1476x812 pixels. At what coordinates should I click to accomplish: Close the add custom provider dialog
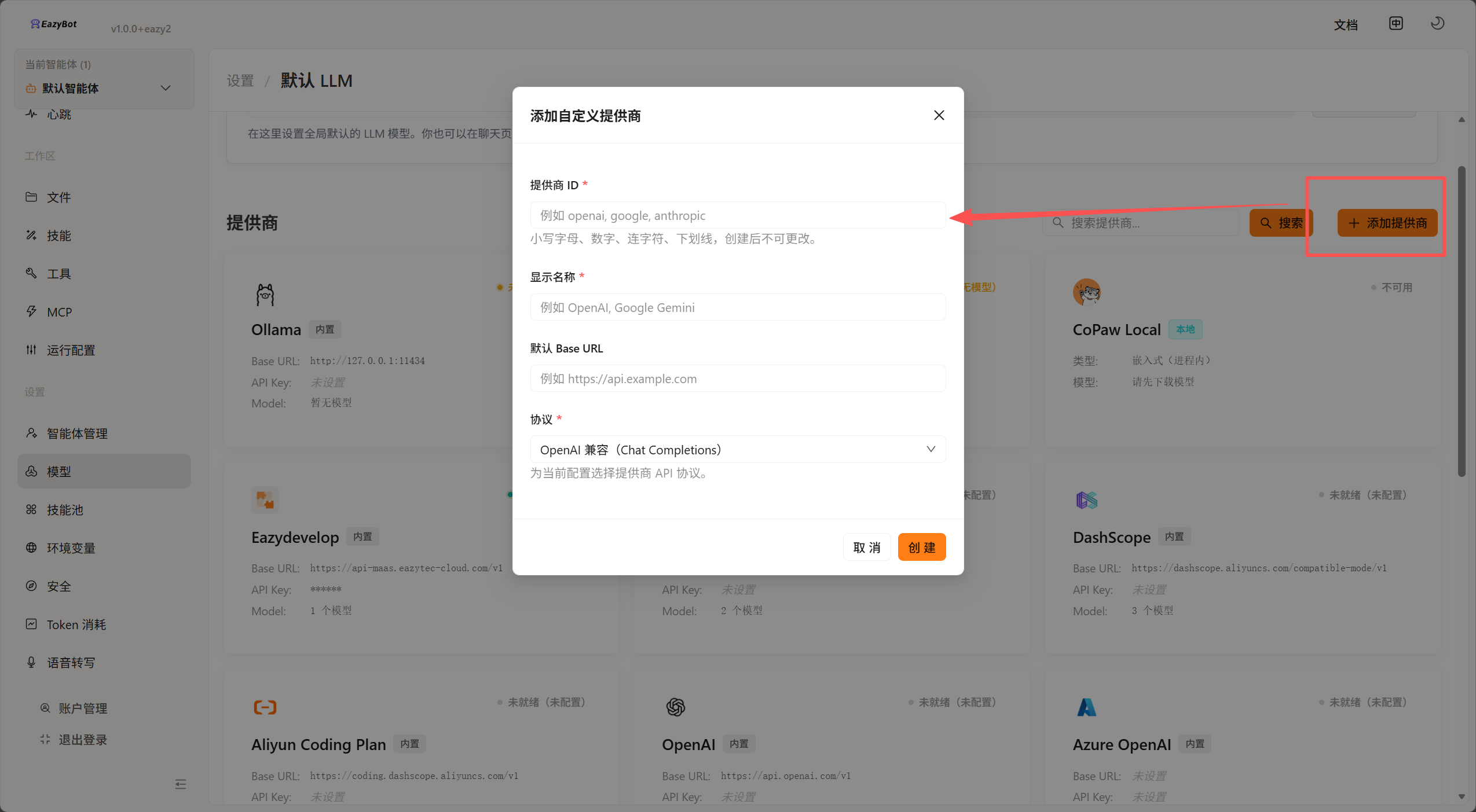pyautogui.click(x=939, y=115)
